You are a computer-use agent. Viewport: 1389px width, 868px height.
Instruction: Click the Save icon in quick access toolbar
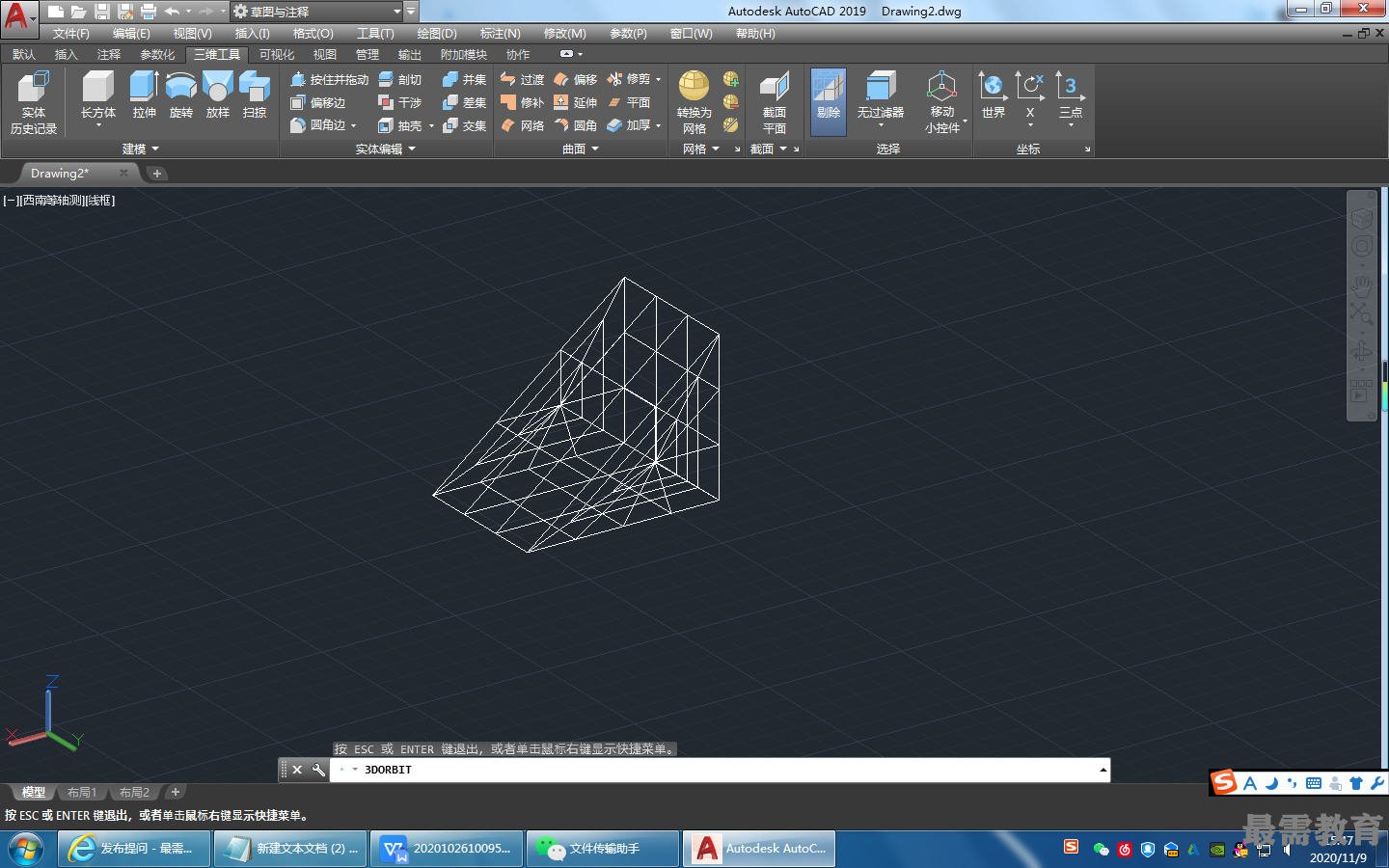tap(102, 12)
